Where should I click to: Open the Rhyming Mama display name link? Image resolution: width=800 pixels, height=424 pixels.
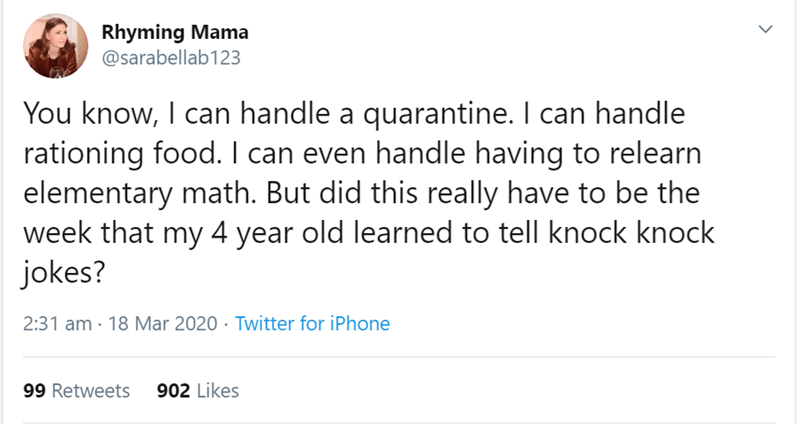tap(161, 31)
